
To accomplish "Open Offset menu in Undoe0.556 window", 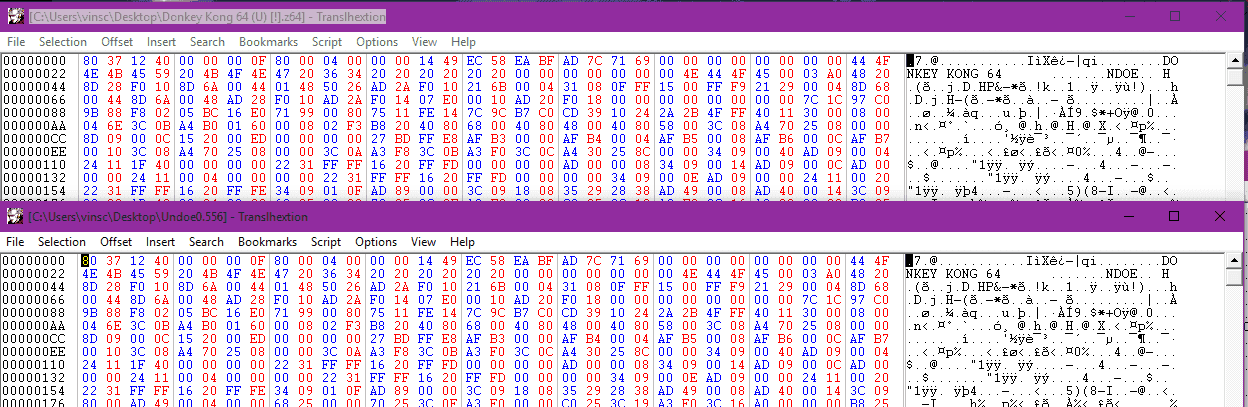I will (116, 242).
